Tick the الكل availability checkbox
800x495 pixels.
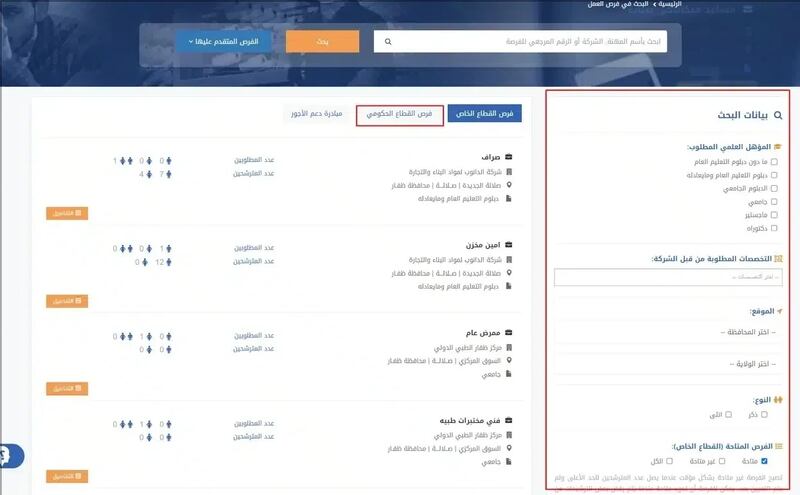coord(669,461)
